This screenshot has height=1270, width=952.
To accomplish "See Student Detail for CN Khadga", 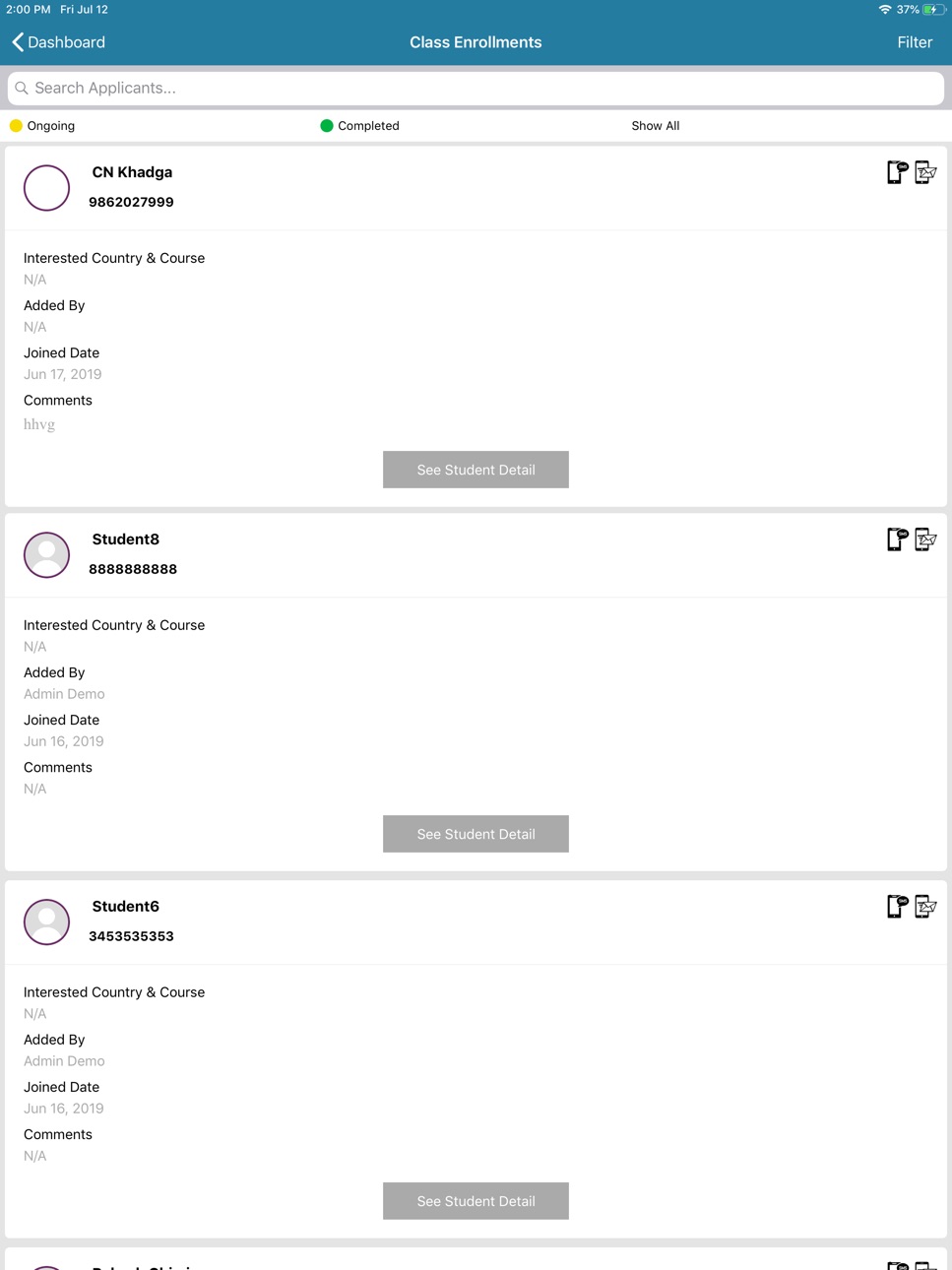I will point(476,470).
